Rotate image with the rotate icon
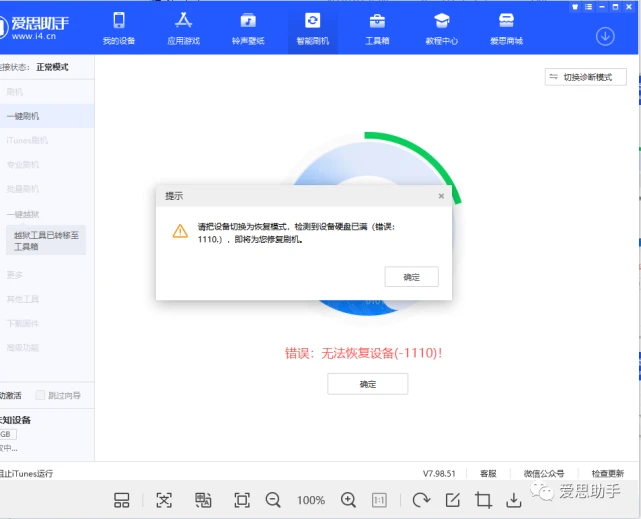 click(x=421, y=500)
